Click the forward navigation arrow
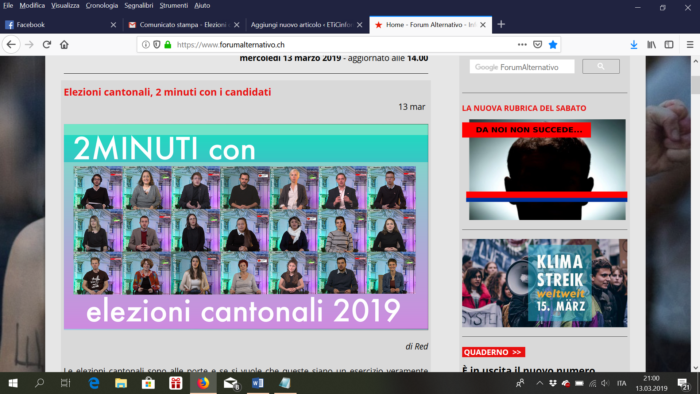The image size is (700, 394). [x=29, y=45]
